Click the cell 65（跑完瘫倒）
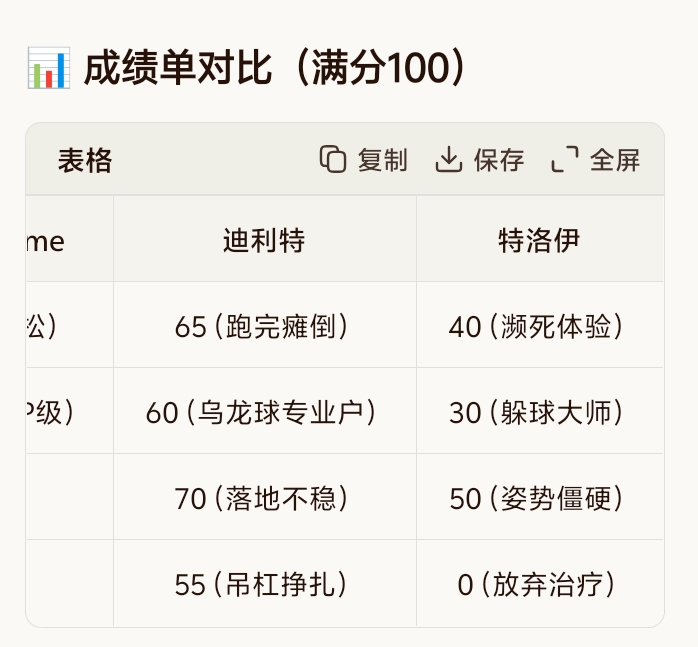This screenshot has height=647, width=698. tap(264, 326)
